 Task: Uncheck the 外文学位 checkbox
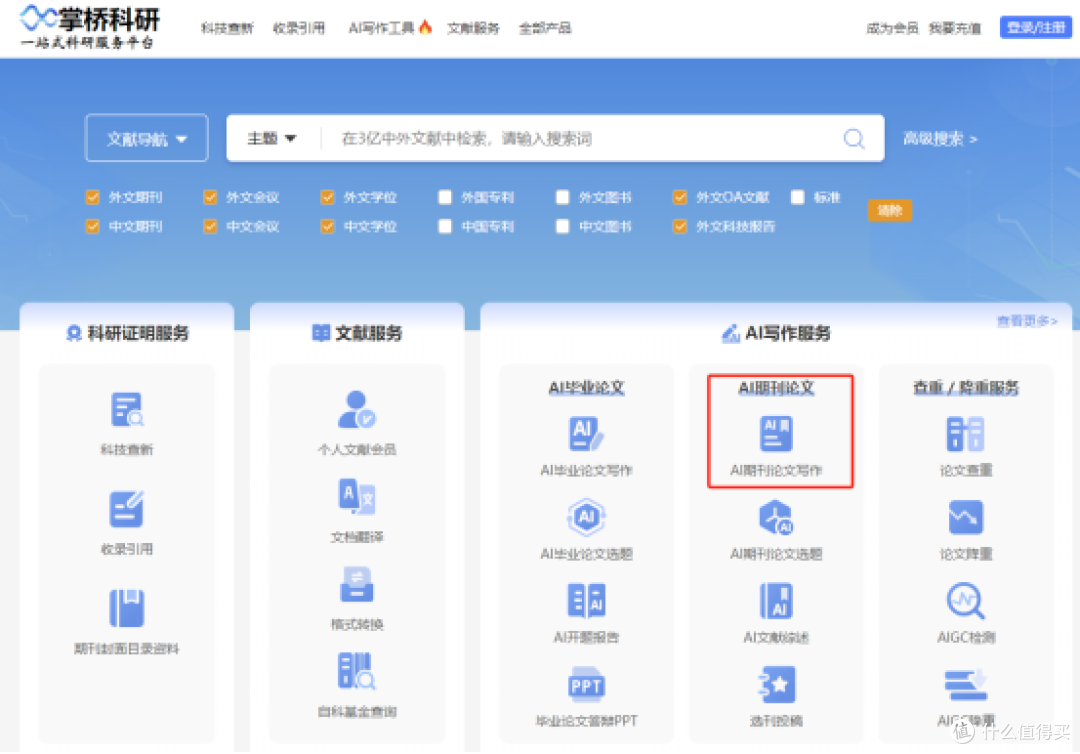coord(328,198)
